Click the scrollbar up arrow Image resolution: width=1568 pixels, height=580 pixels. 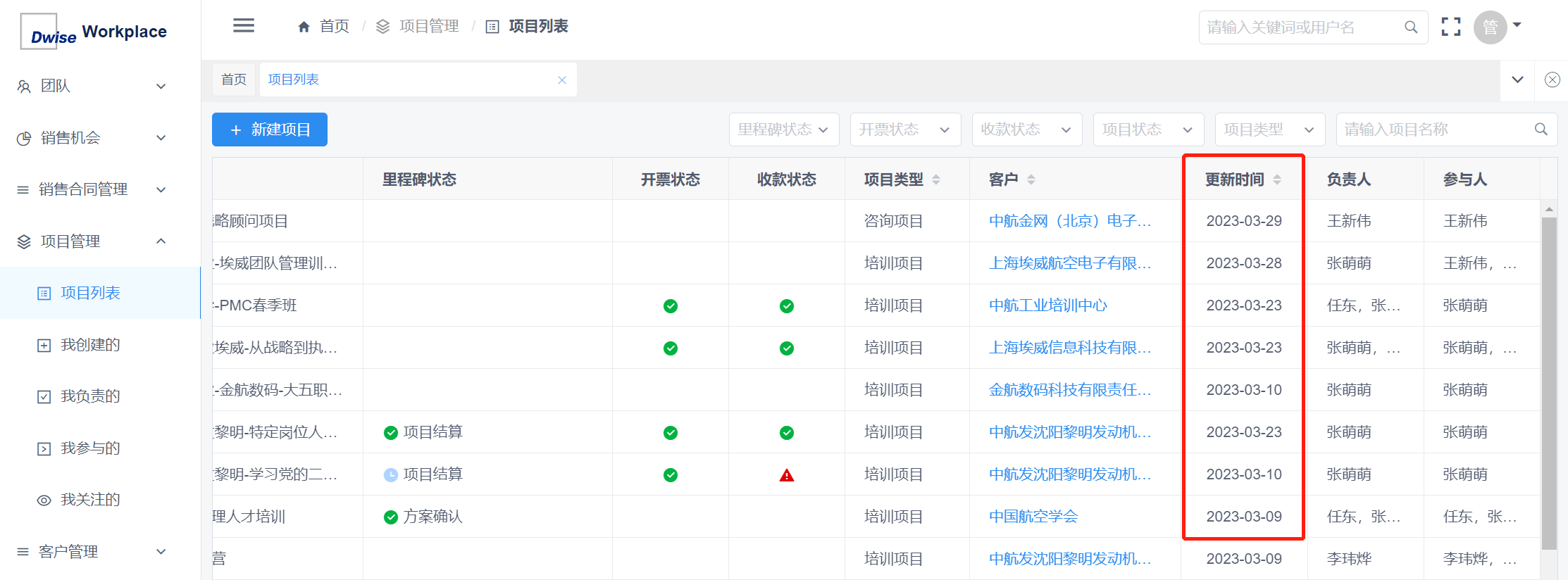(1549, 209)
